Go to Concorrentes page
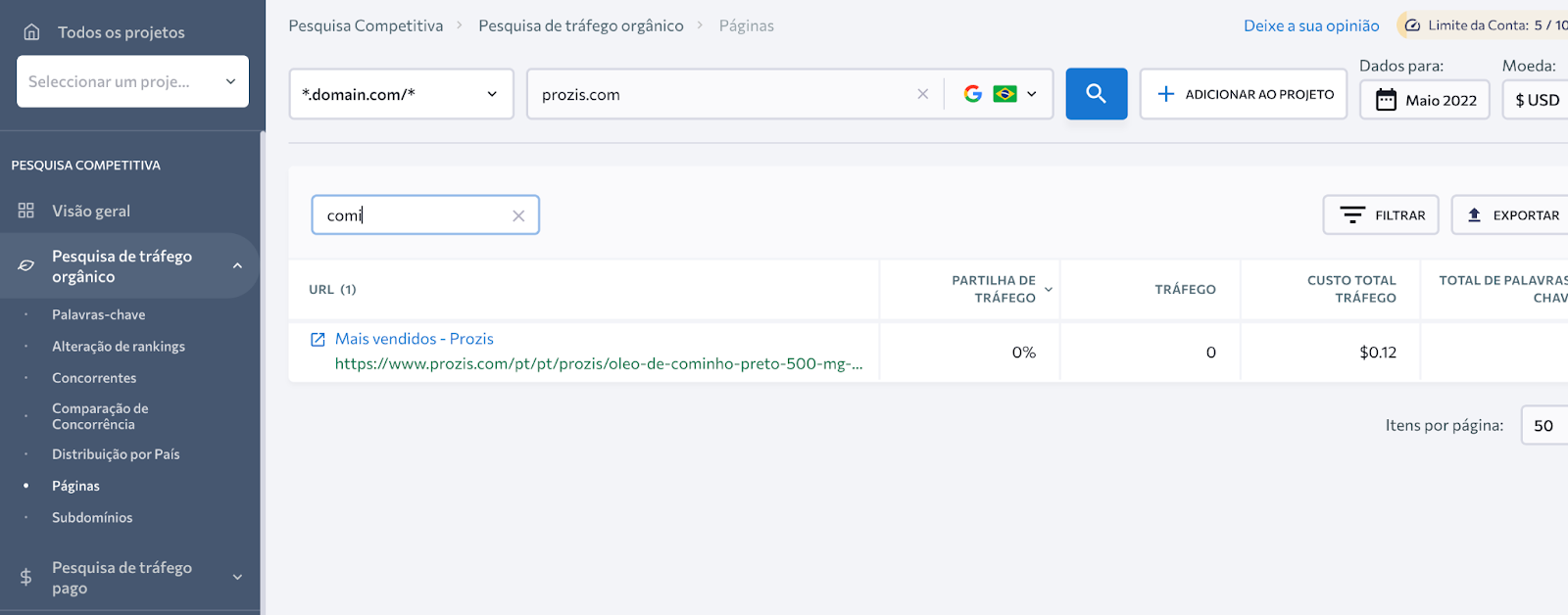 pos(94,377)
